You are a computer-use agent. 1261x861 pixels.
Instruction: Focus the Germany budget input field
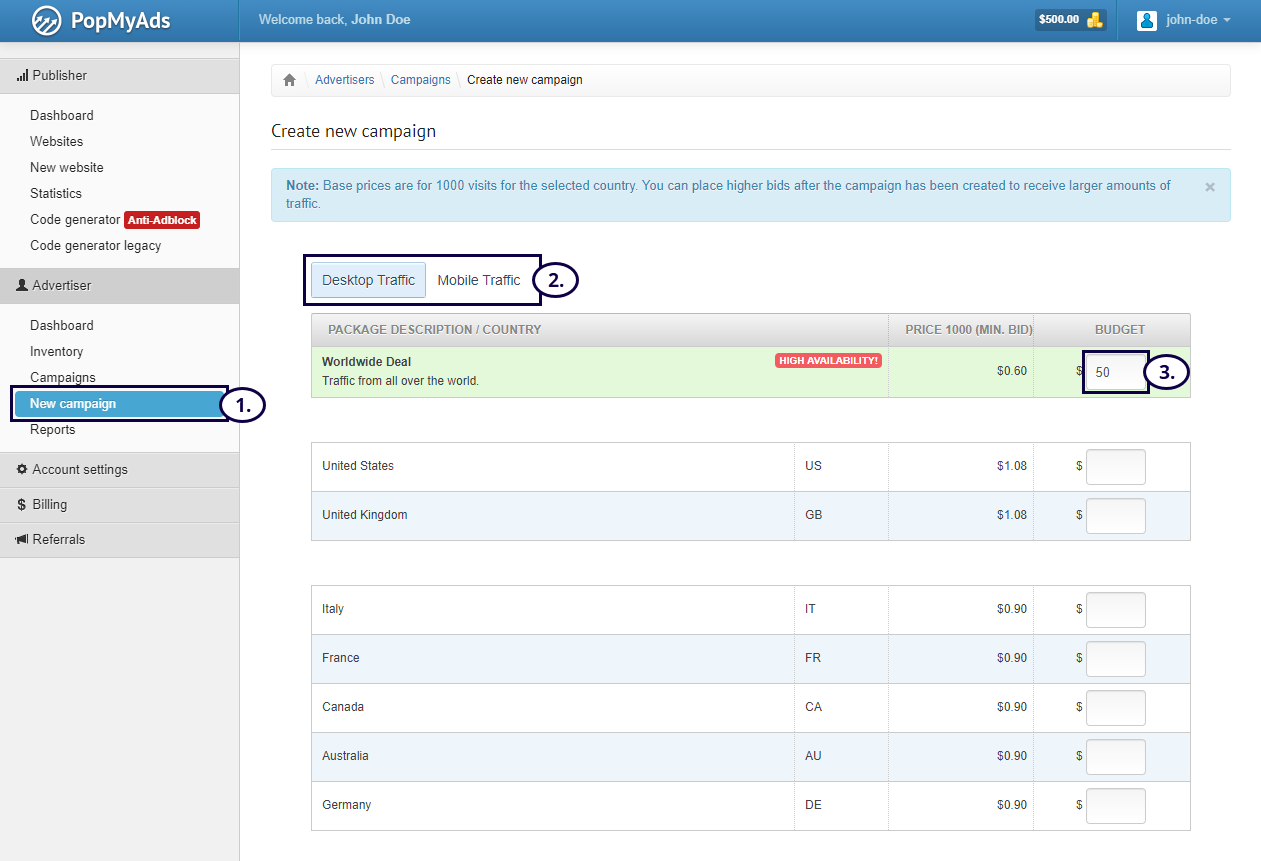(1115, 806)
